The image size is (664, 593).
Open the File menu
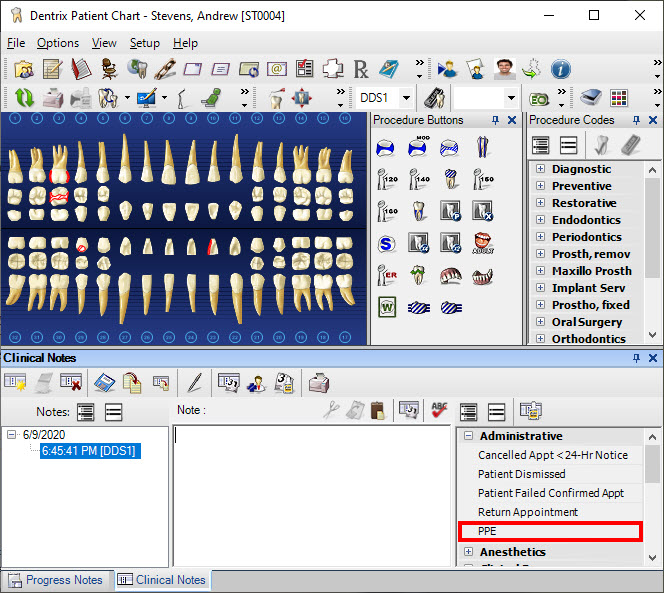pyautogui.click(x=16, y=43)
